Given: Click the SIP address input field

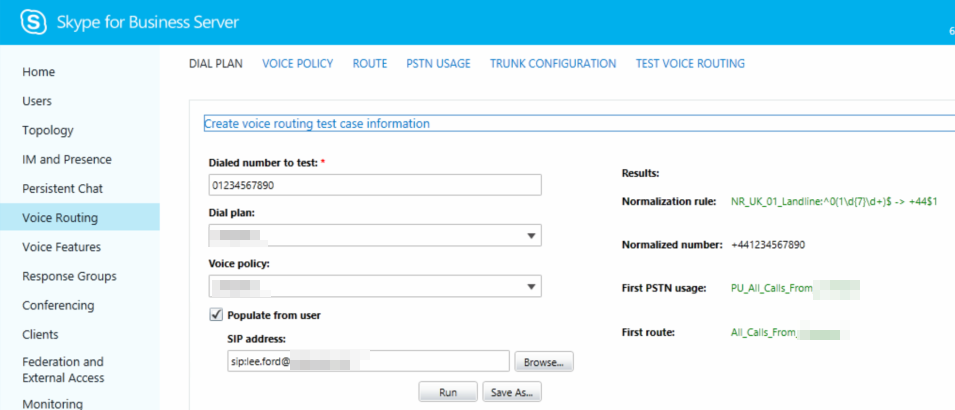Looking at the screenshot, I should tap(368, 361).
